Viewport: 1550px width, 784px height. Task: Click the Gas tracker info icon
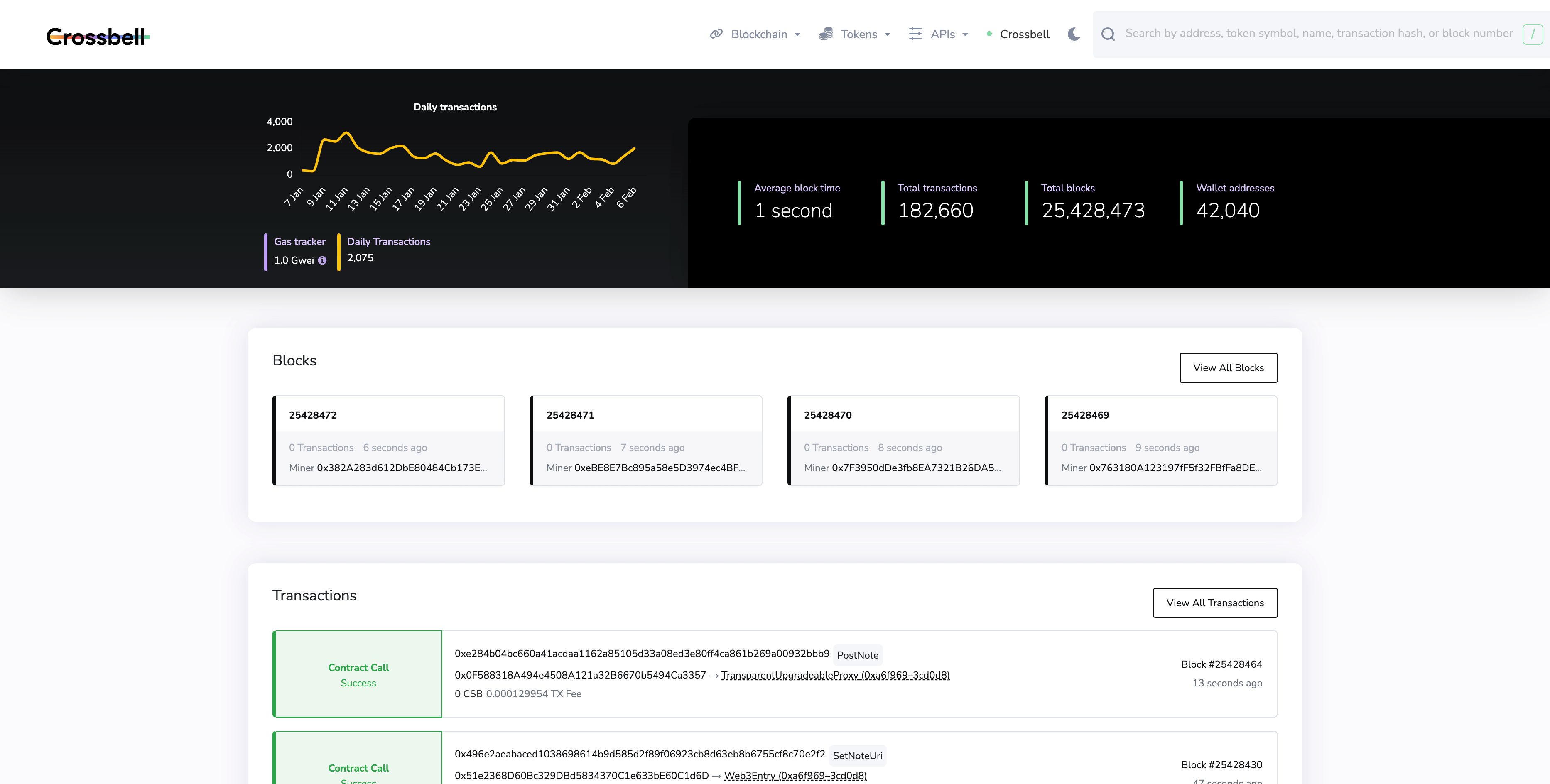[323, 260]
